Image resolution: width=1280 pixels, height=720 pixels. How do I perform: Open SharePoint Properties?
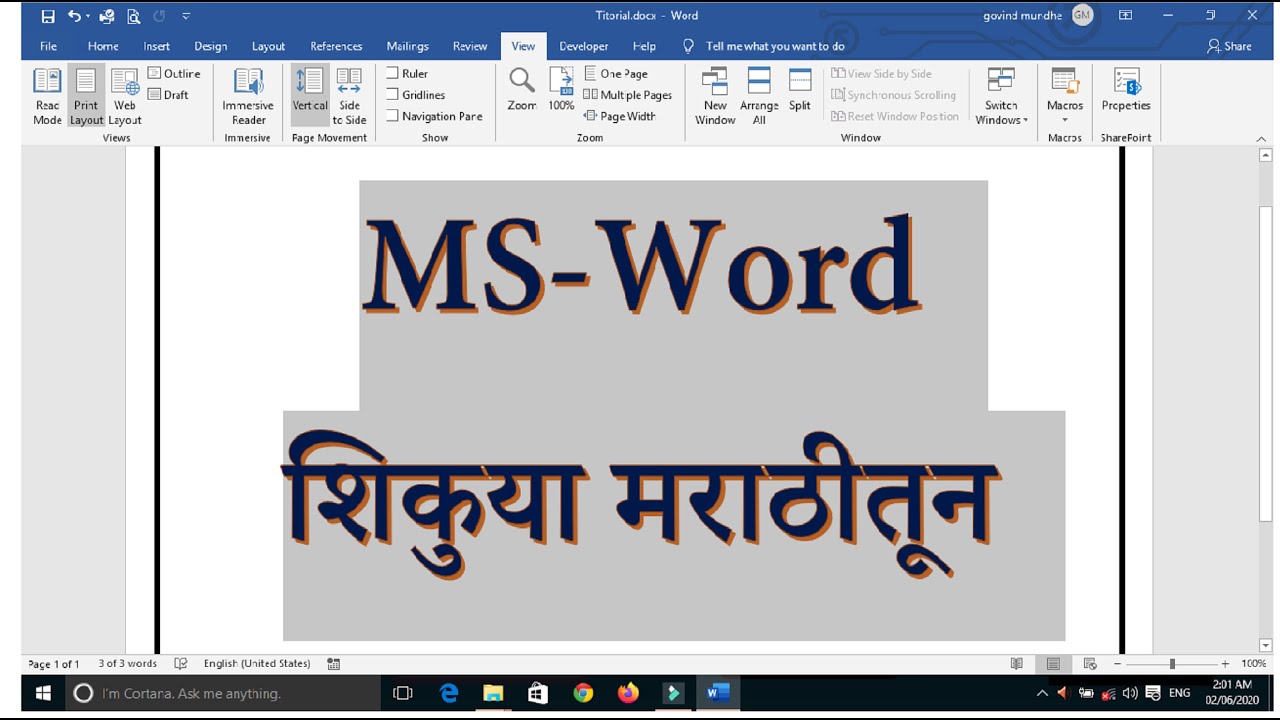[1126, 90]
